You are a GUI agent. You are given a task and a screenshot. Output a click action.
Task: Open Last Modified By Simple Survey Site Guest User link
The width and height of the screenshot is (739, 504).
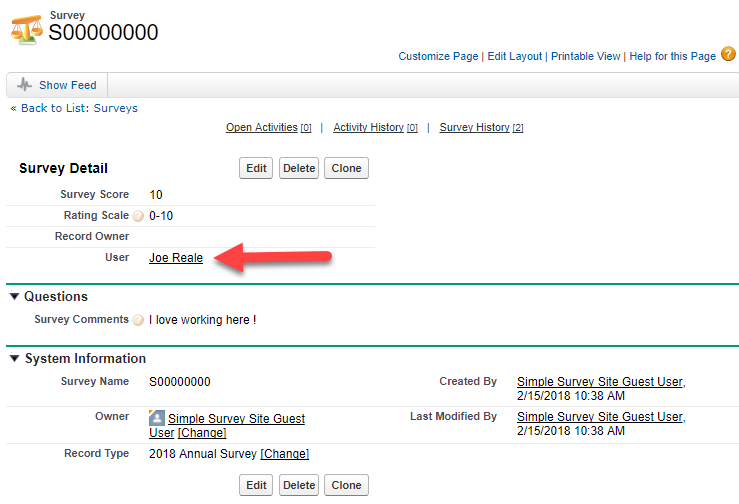point(601,417)
